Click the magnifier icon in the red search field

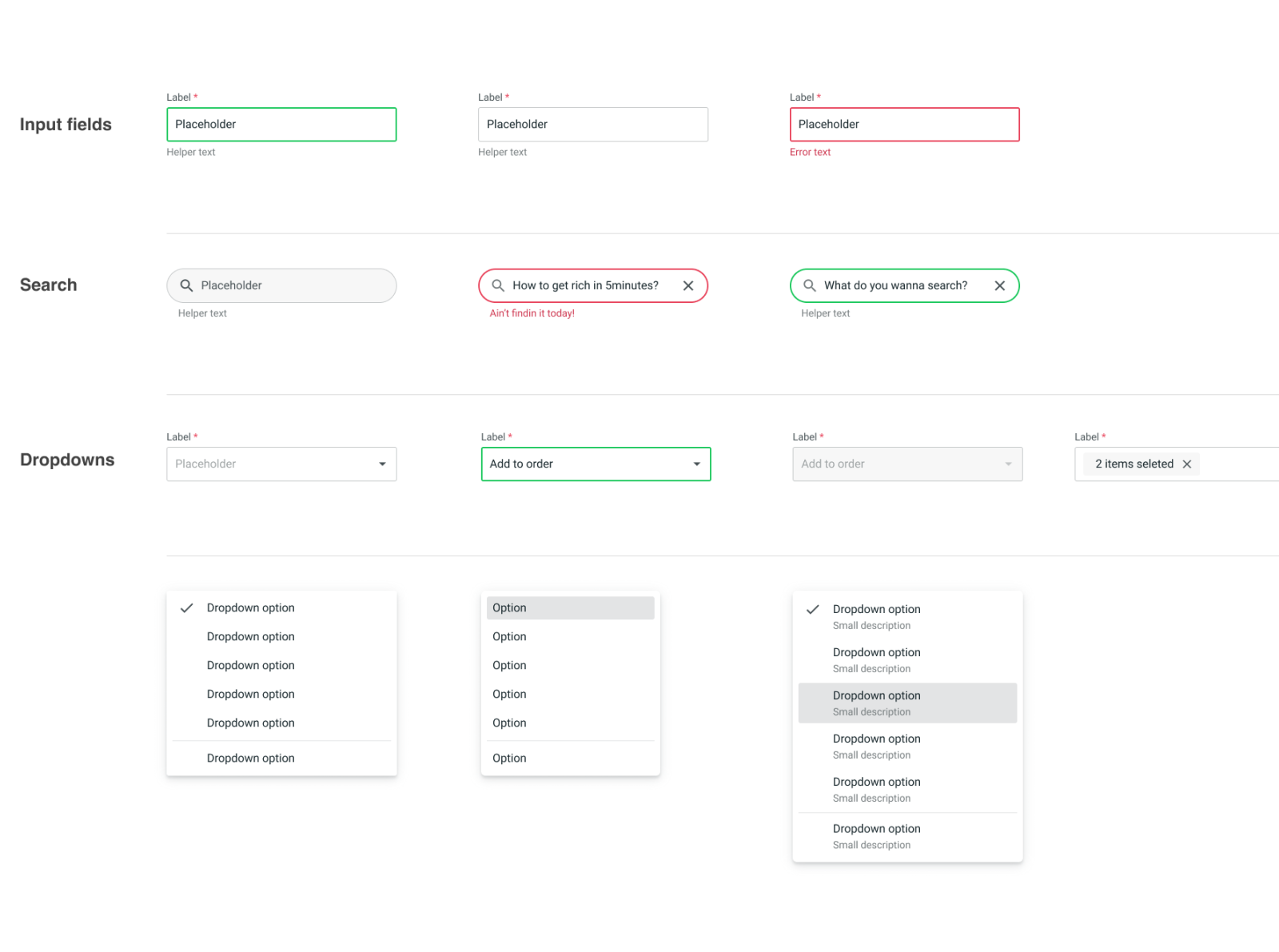tap(497, 285)
